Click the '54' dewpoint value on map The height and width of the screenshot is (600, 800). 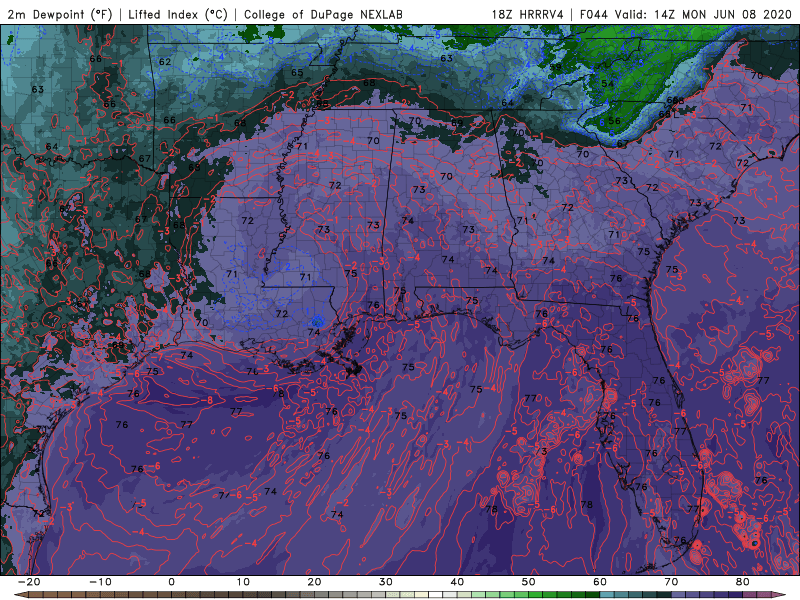coord(607,83)
